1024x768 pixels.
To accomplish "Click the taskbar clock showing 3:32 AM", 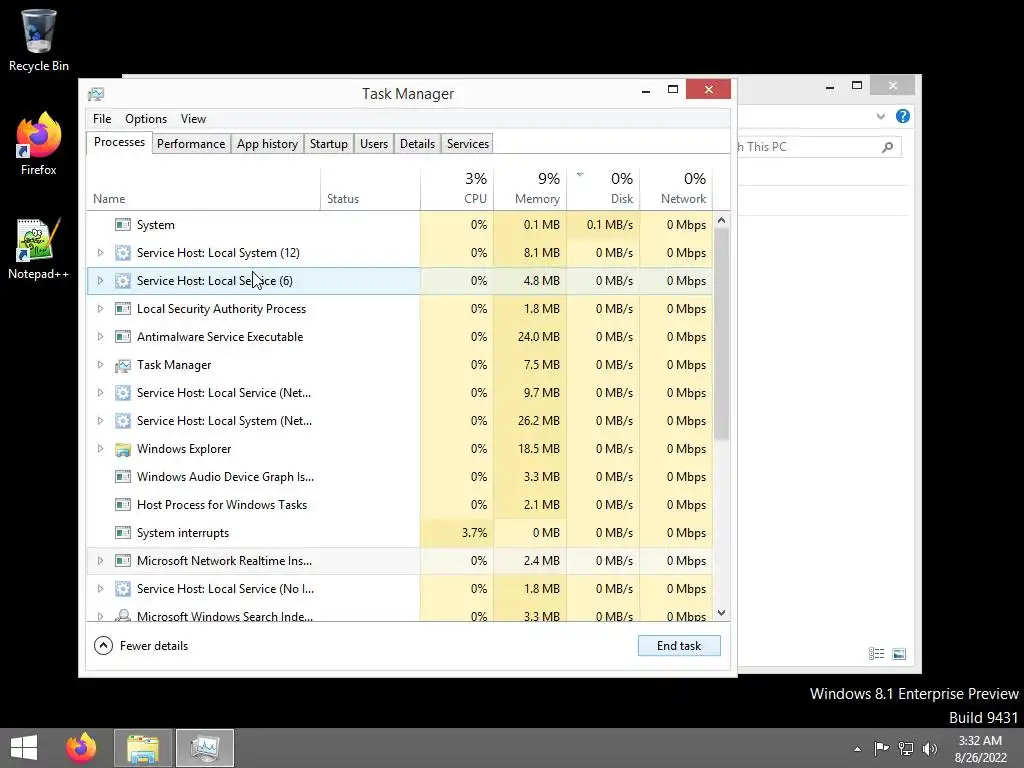I will [x=980, y=749].
